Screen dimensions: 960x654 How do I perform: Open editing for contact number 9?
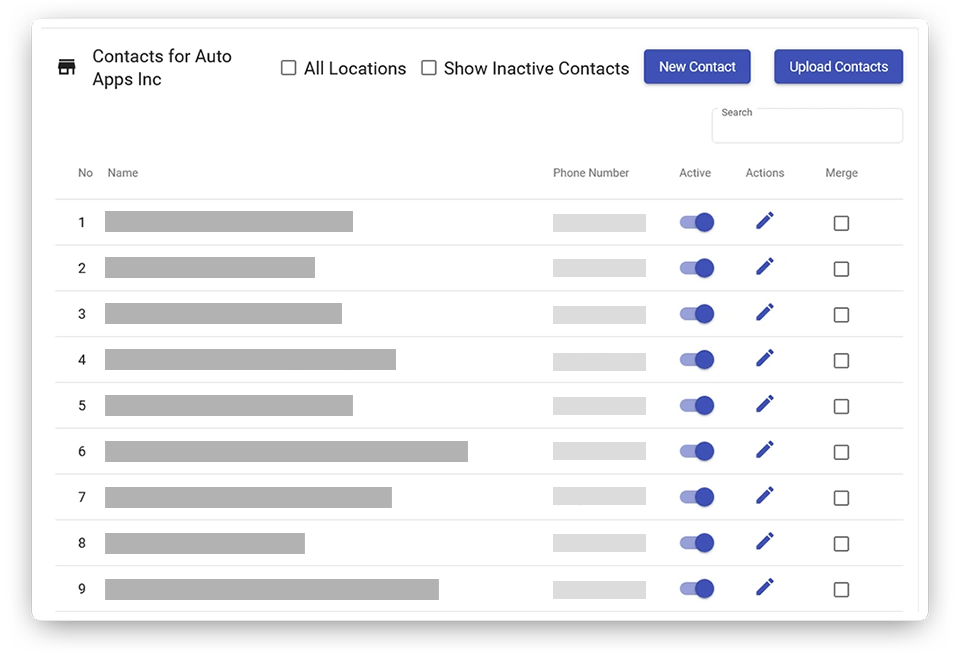pos(765,587)
